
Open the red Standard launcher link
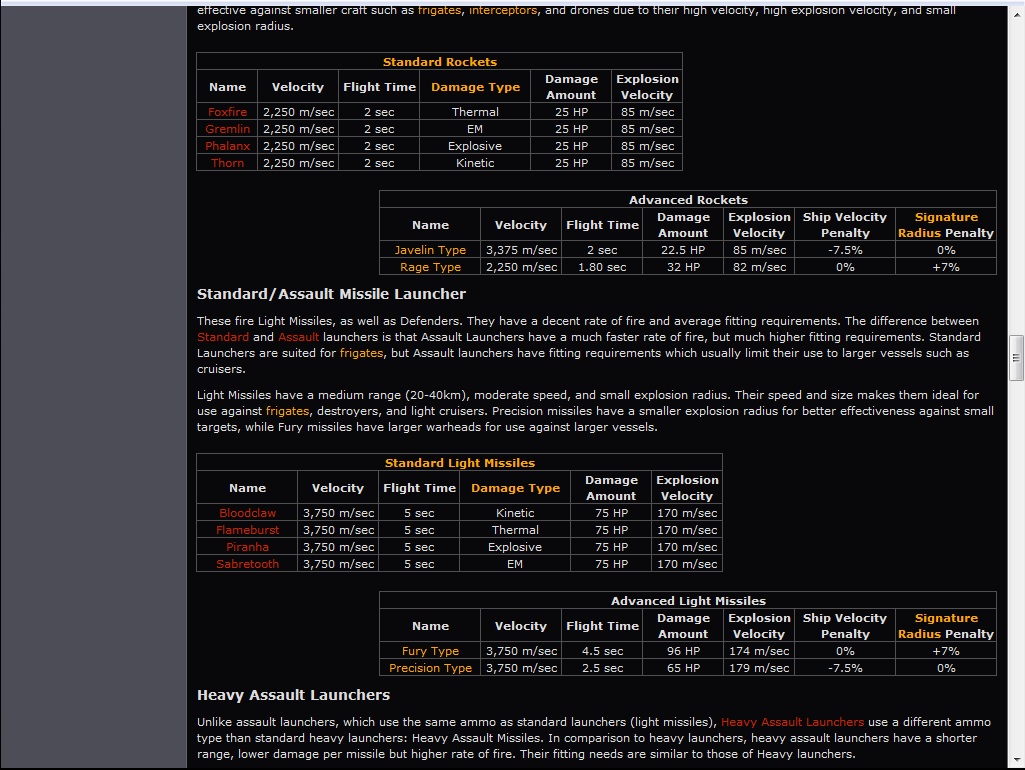click(223, 337)
